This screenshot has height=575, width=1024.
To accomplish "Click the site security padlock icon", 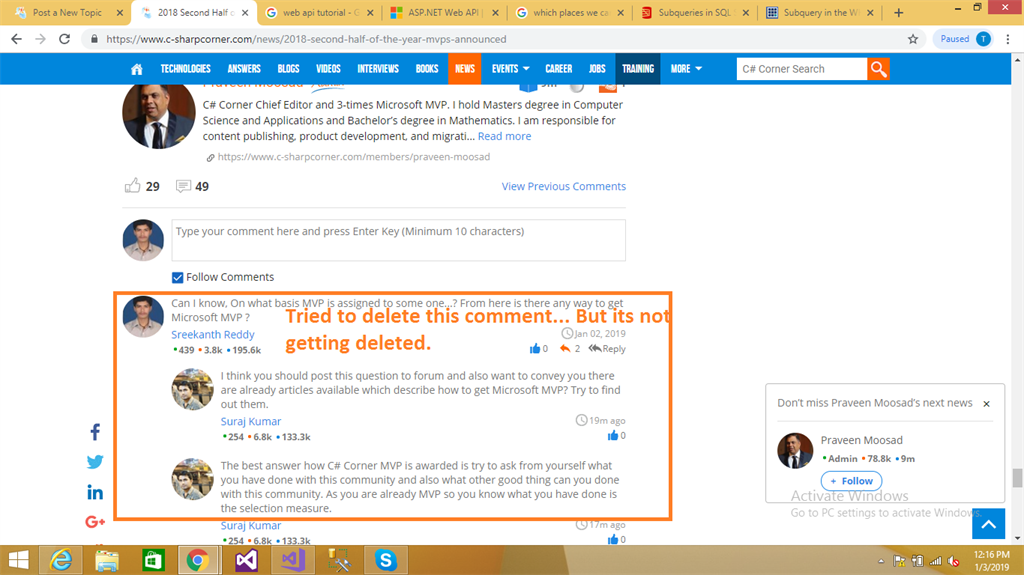I will coord(94,39).
